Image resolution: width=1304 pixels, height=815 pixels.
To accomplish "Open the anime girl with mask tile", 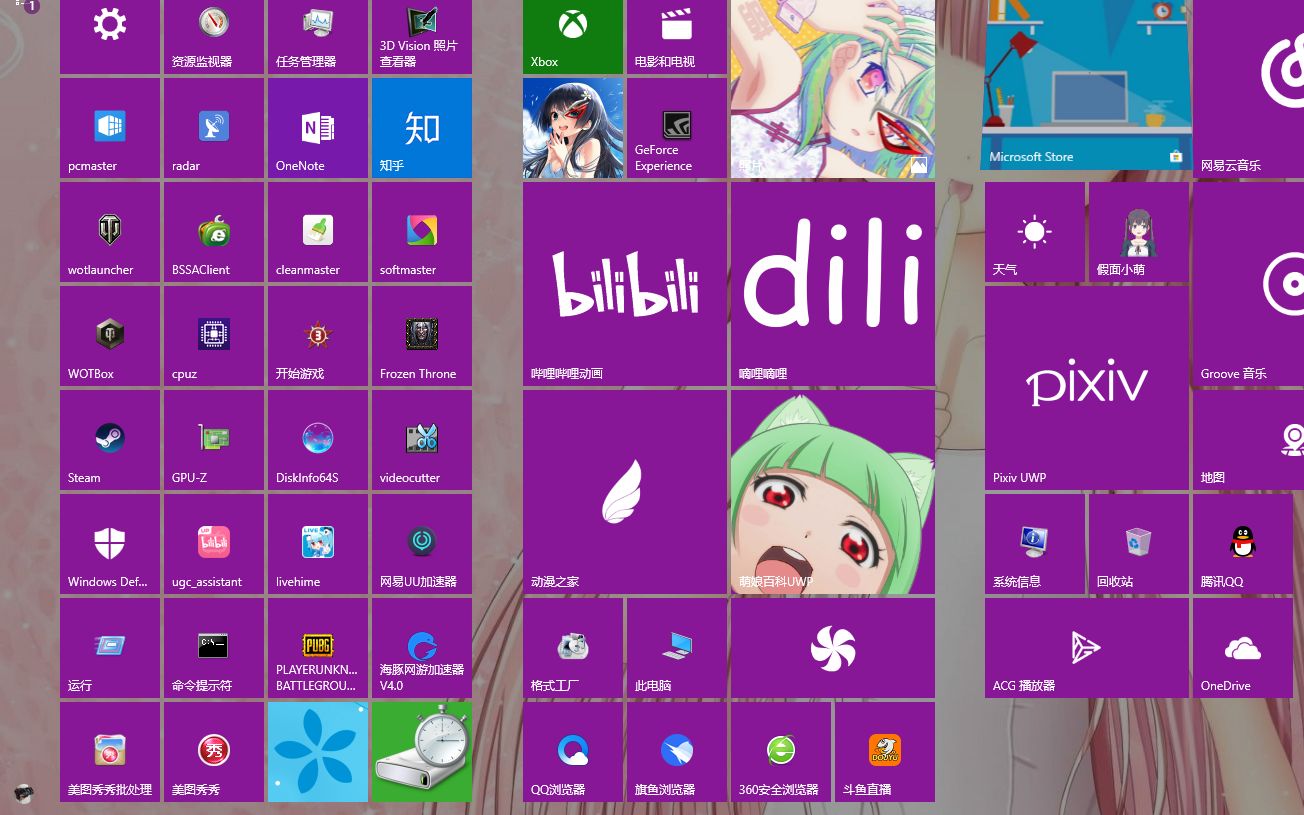I will [x=573, y=128].
